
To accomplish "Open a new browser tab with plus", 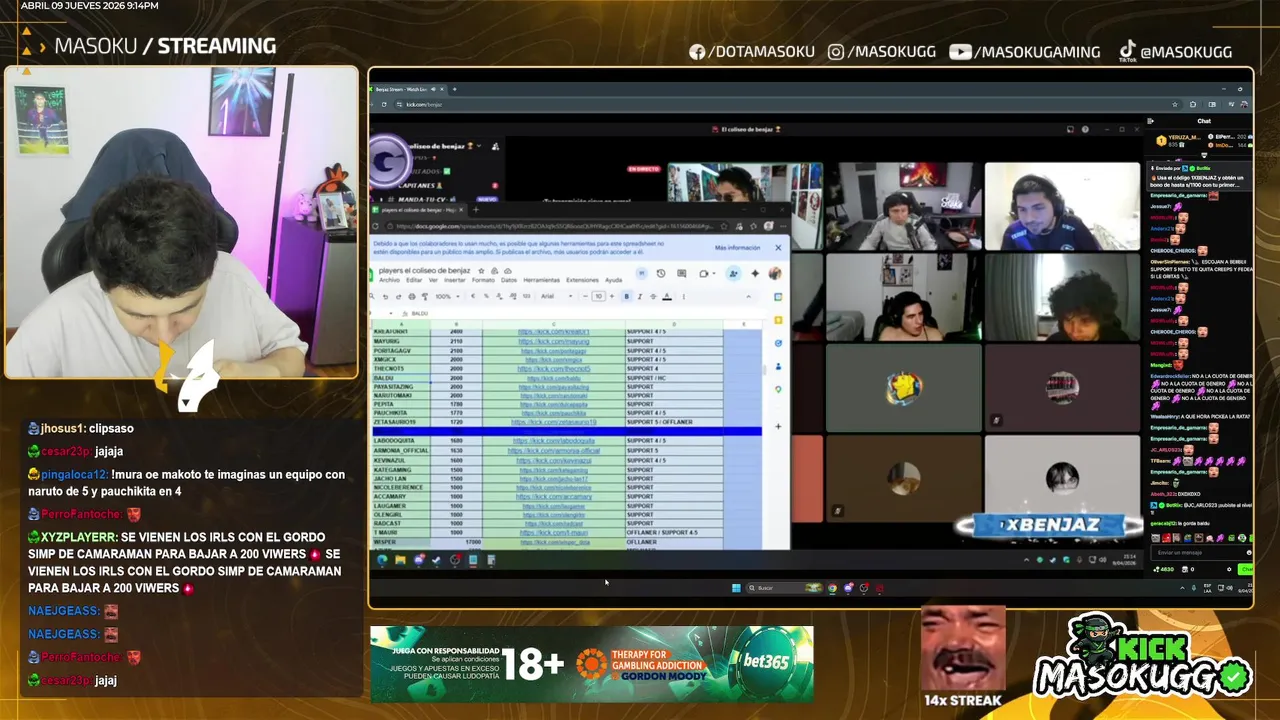I will click(x=476, y=210).
